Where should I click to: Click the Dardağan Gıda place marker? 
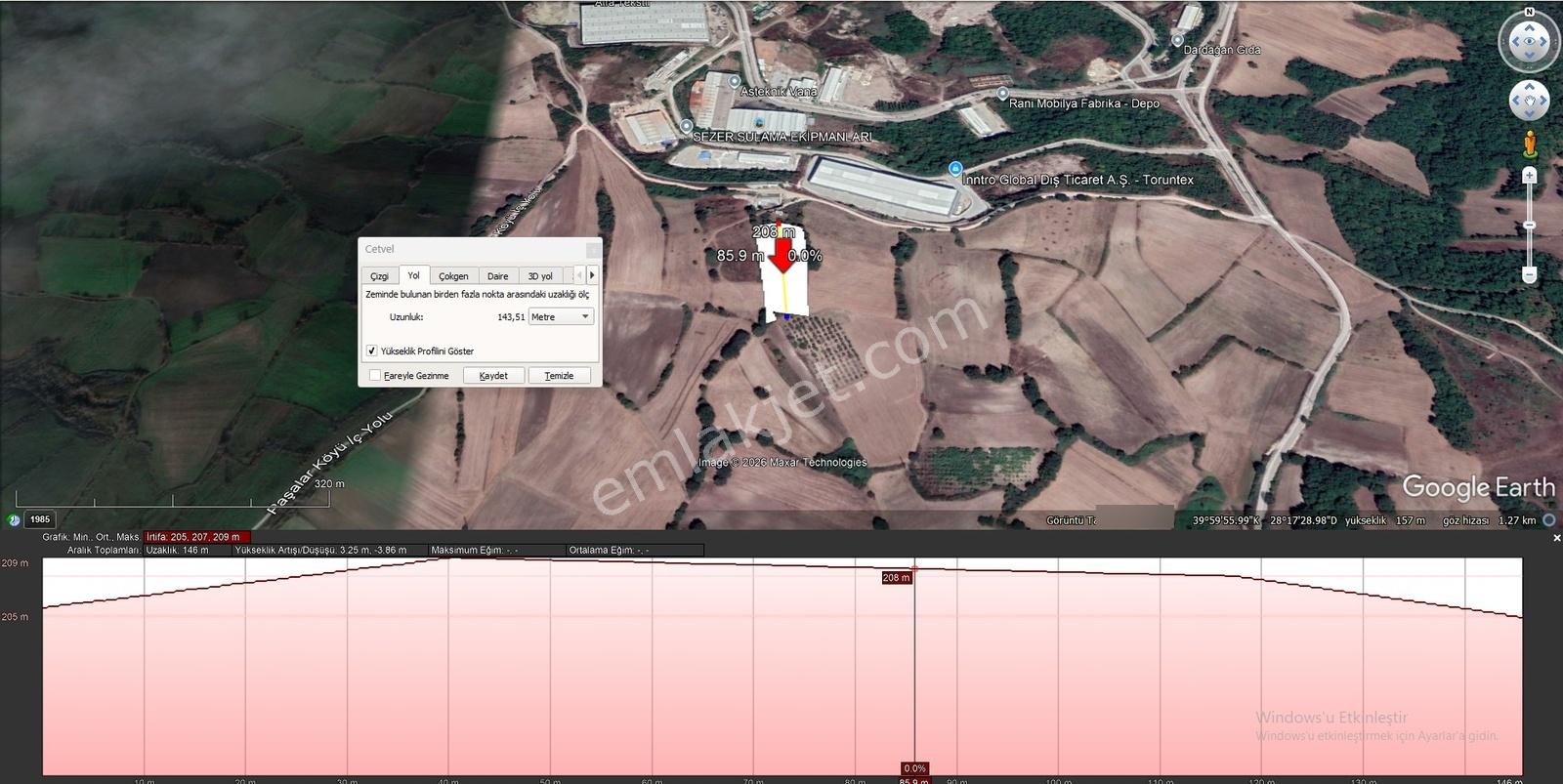pos(1177,40)
